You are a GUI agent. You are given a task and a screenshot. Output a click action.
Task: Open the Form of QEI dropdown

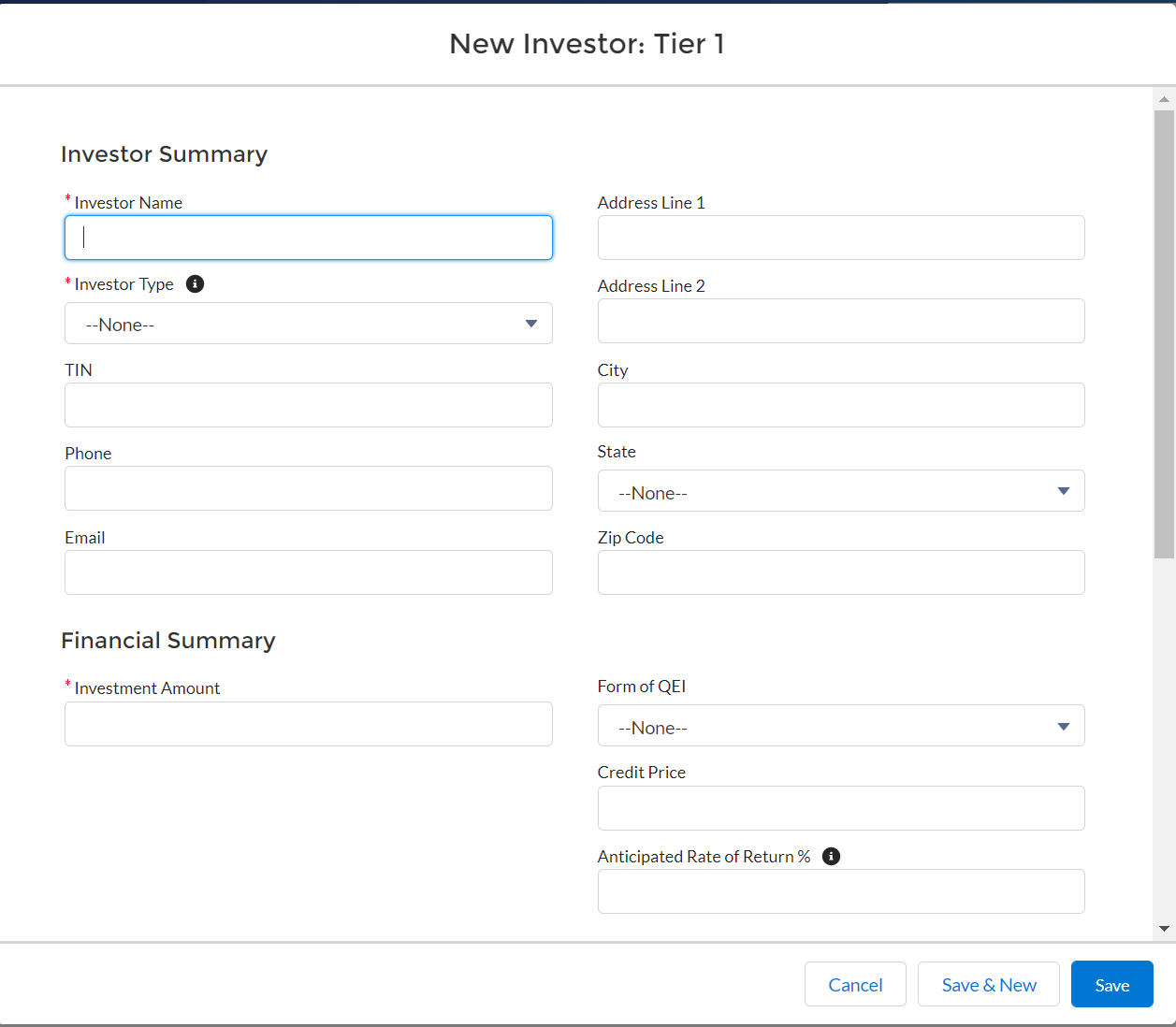pyautogui.click(x=840, y=726)
